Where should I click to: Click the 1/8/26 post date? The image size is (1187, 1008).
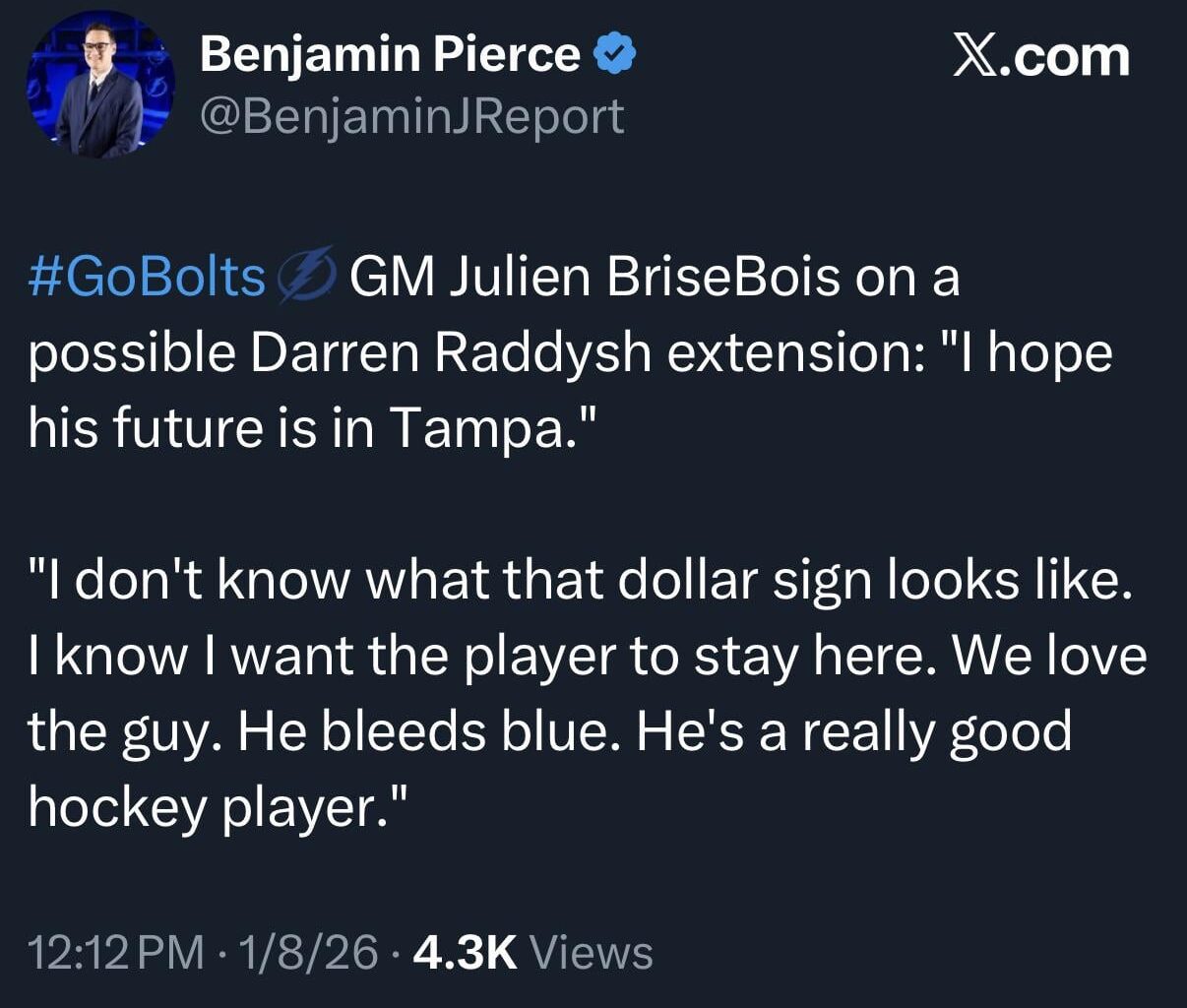pos(307,952)
